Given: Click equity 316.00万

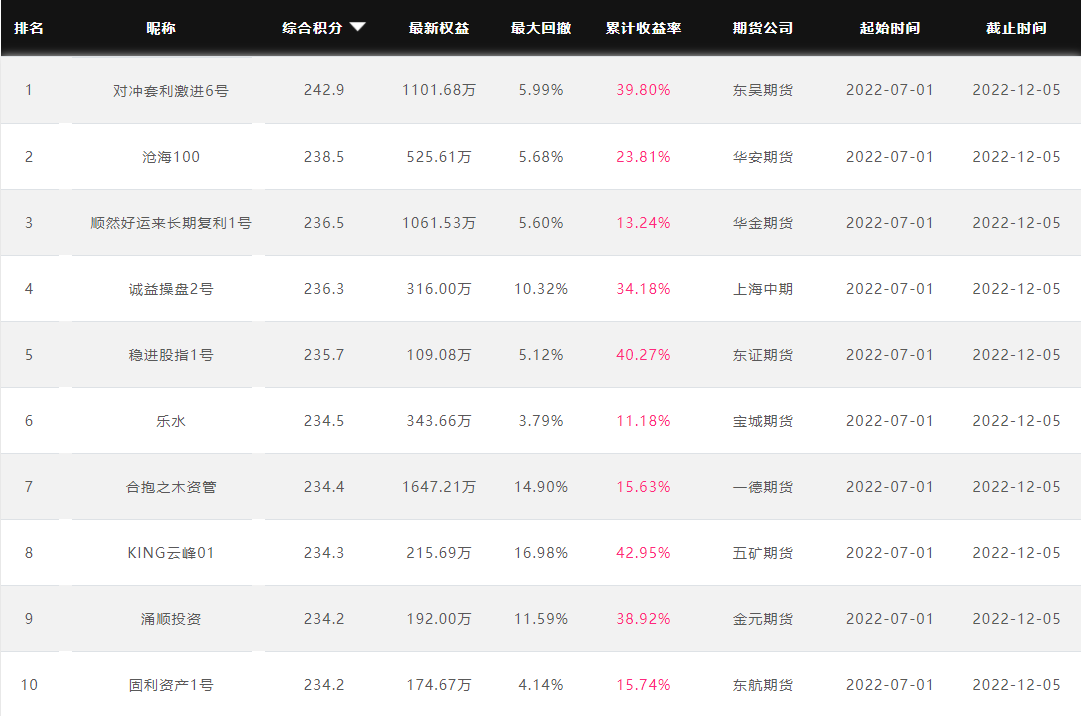Looking at the screenshot, I should (439, 289).
